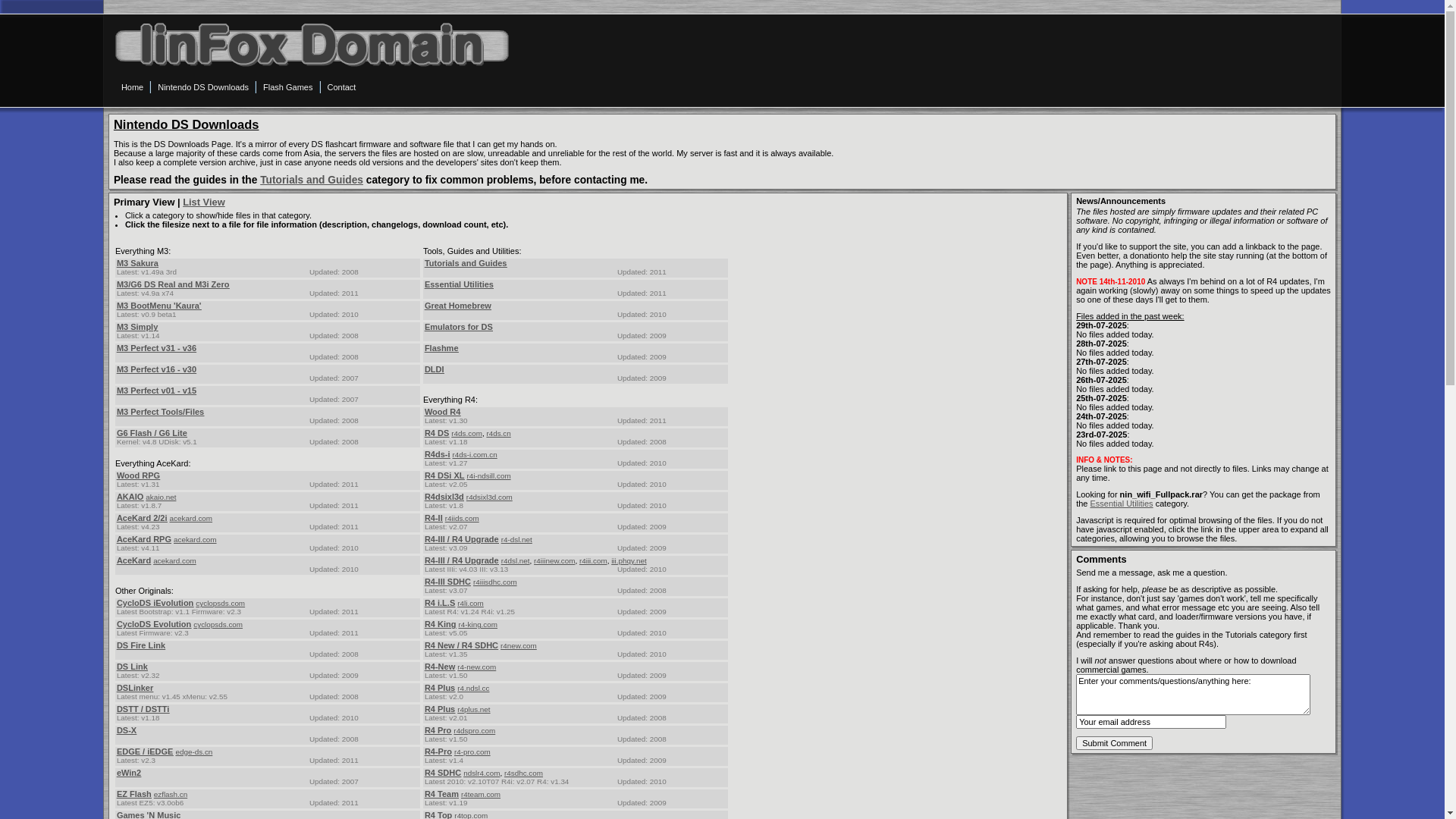This screenshot has height=819, width=1456.
Task: Click the comments text area
Action: (x=1193, y=695)
